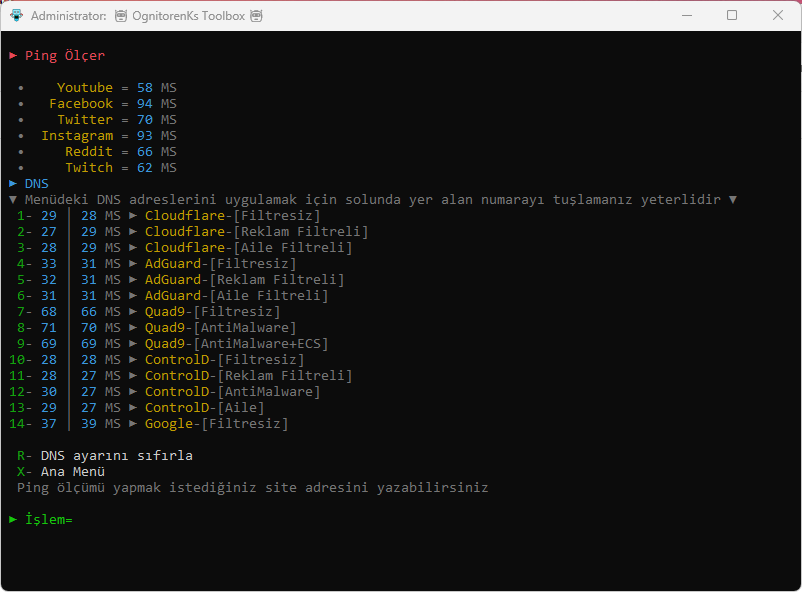
Task: Maximize the OgnitorenKs Toolbox window
Action: tap(732, 15)
